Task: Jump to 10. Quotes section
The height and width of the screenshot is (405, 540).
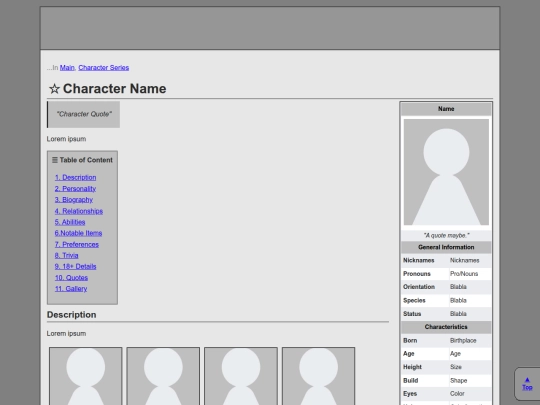Action: pos(71,278)
